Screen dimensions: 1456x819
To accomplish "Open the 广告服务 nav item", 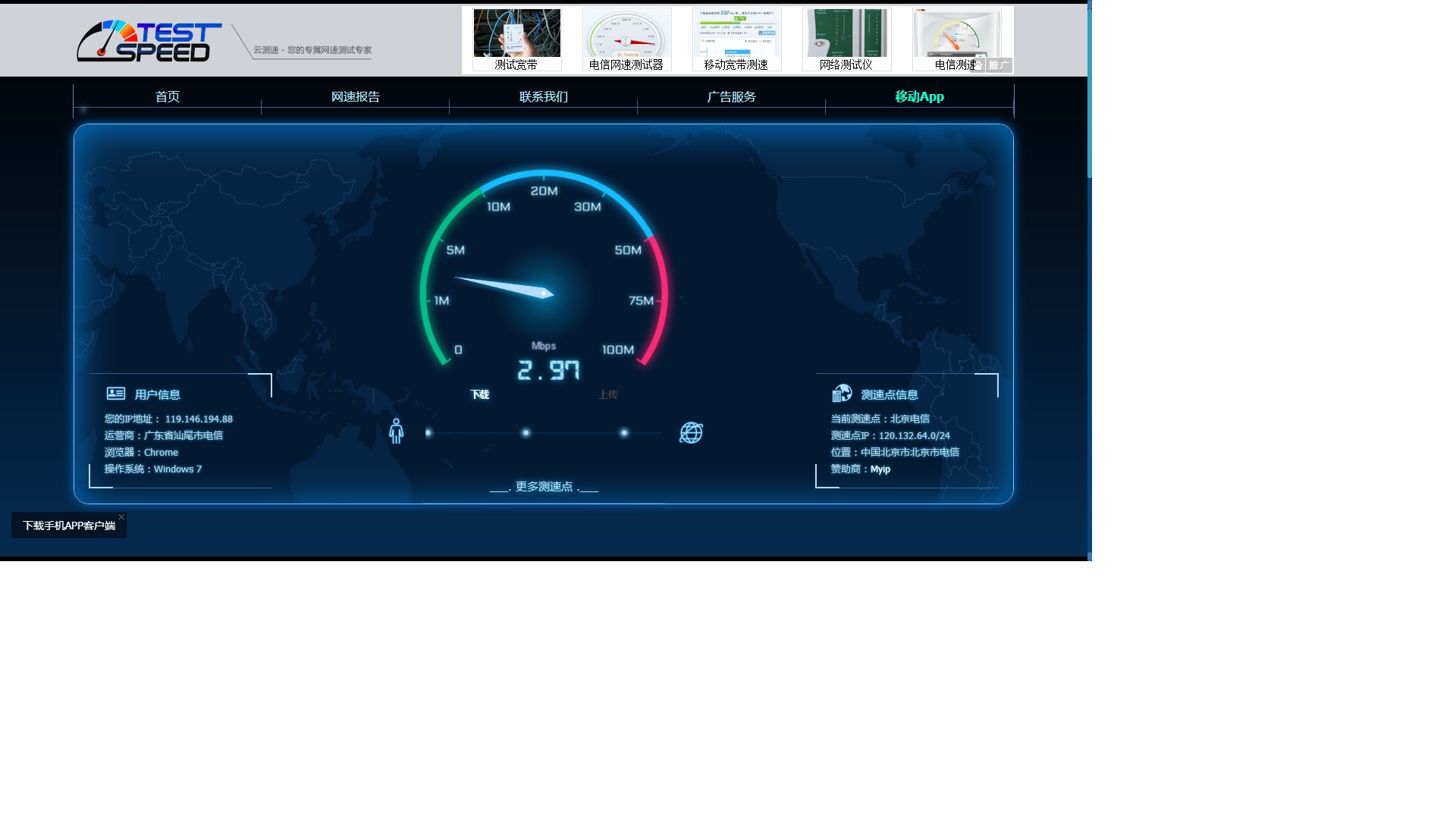I will 732,97.
